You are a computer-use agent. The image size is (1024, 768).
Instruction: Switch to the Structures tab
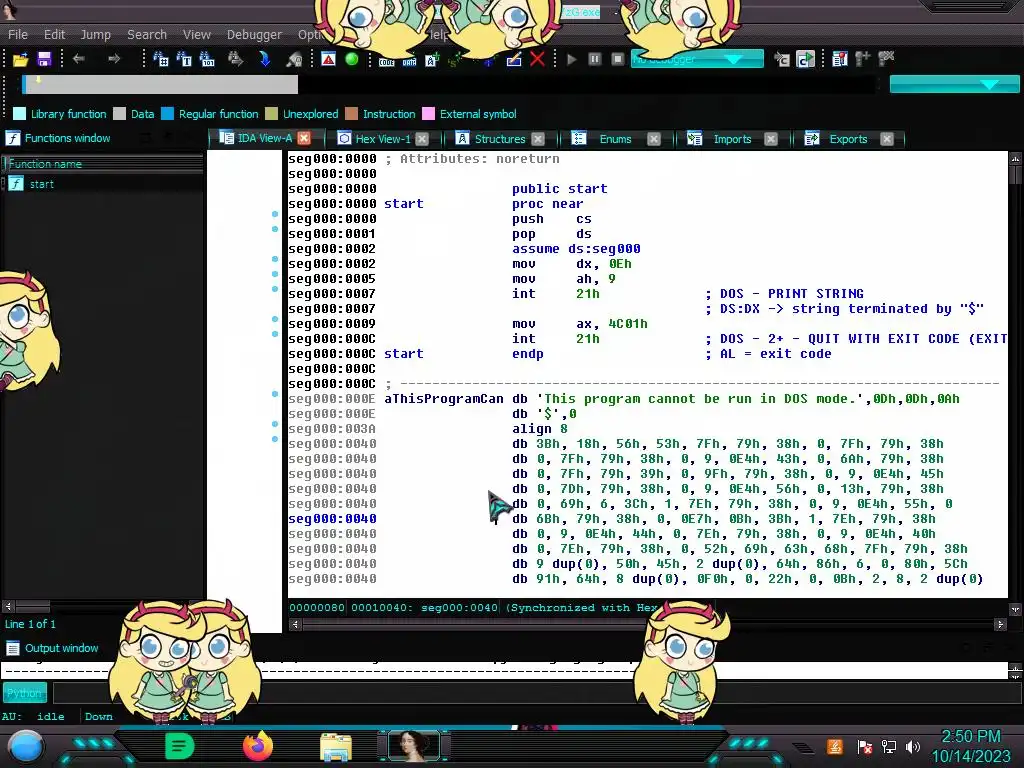click(499, 138)
